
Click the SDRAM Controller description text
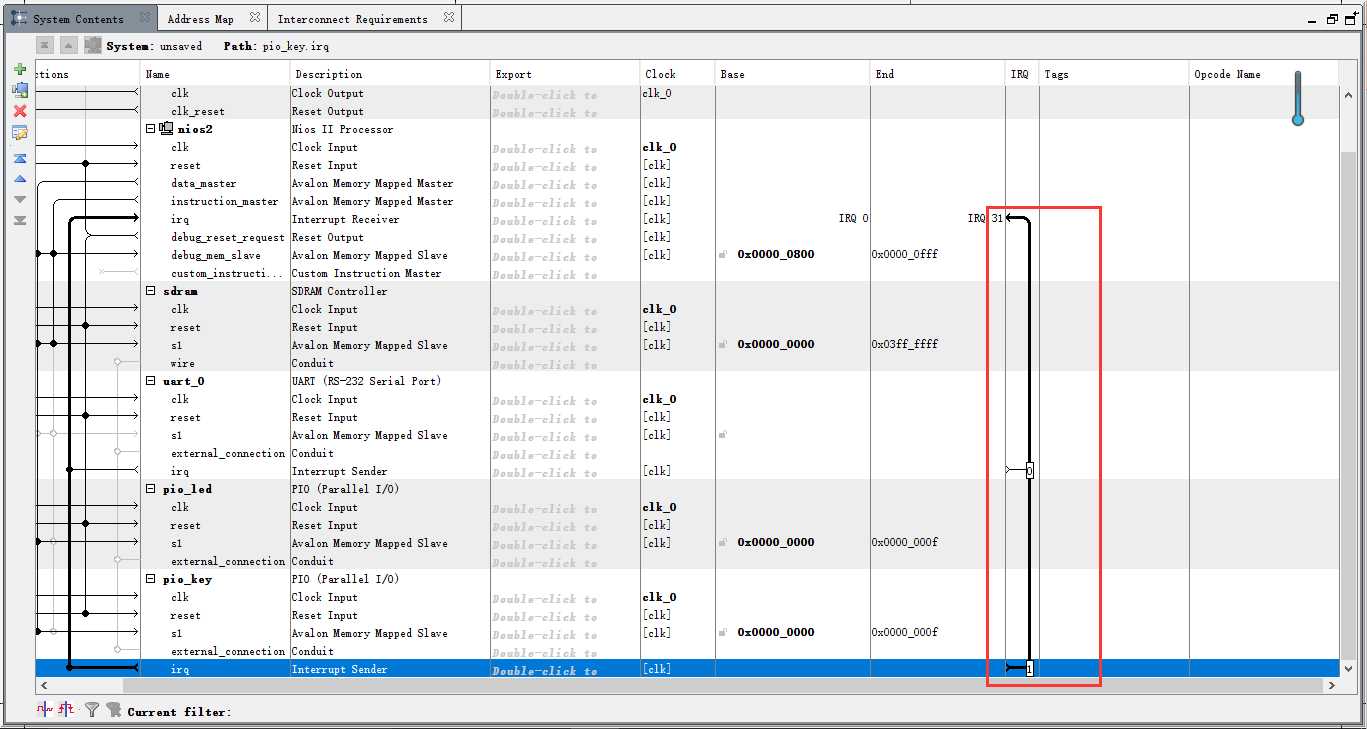point(340,291)
